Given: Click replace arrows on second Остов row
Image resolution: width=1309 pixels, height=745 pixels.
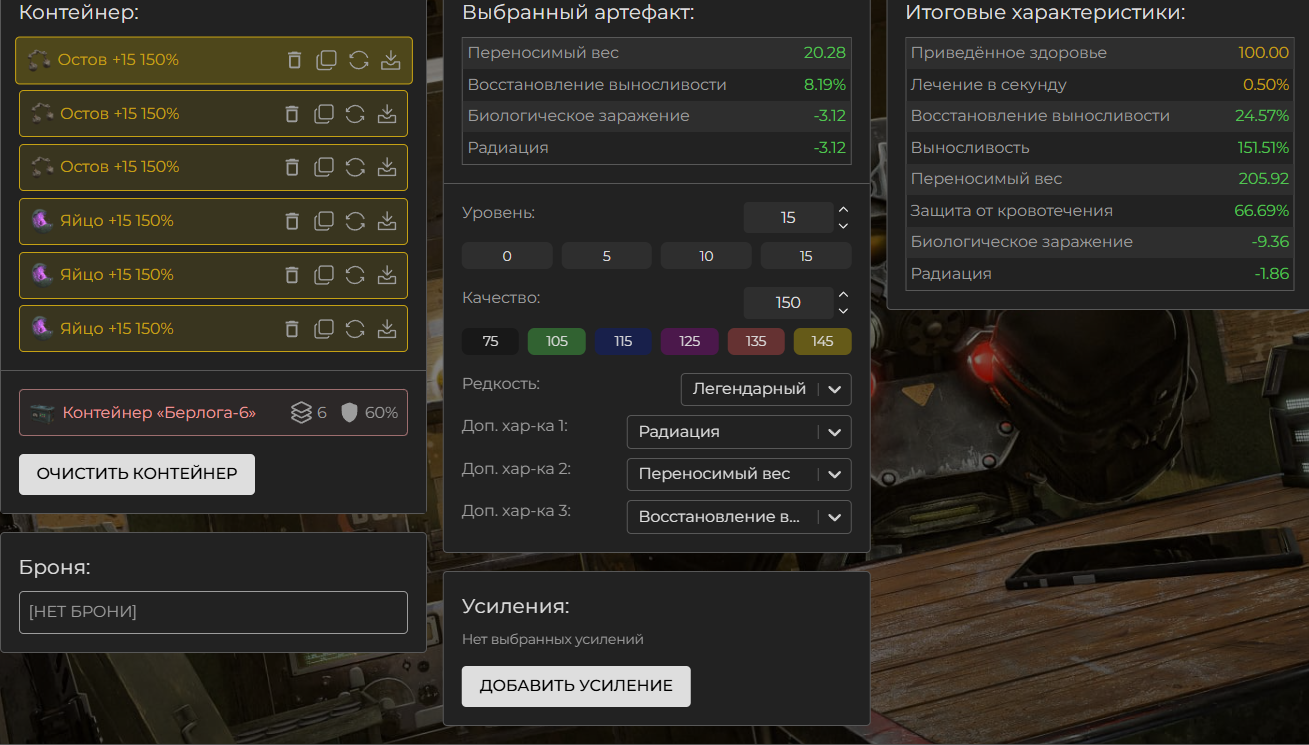Looking at the screenshot, I should [355, 114].
